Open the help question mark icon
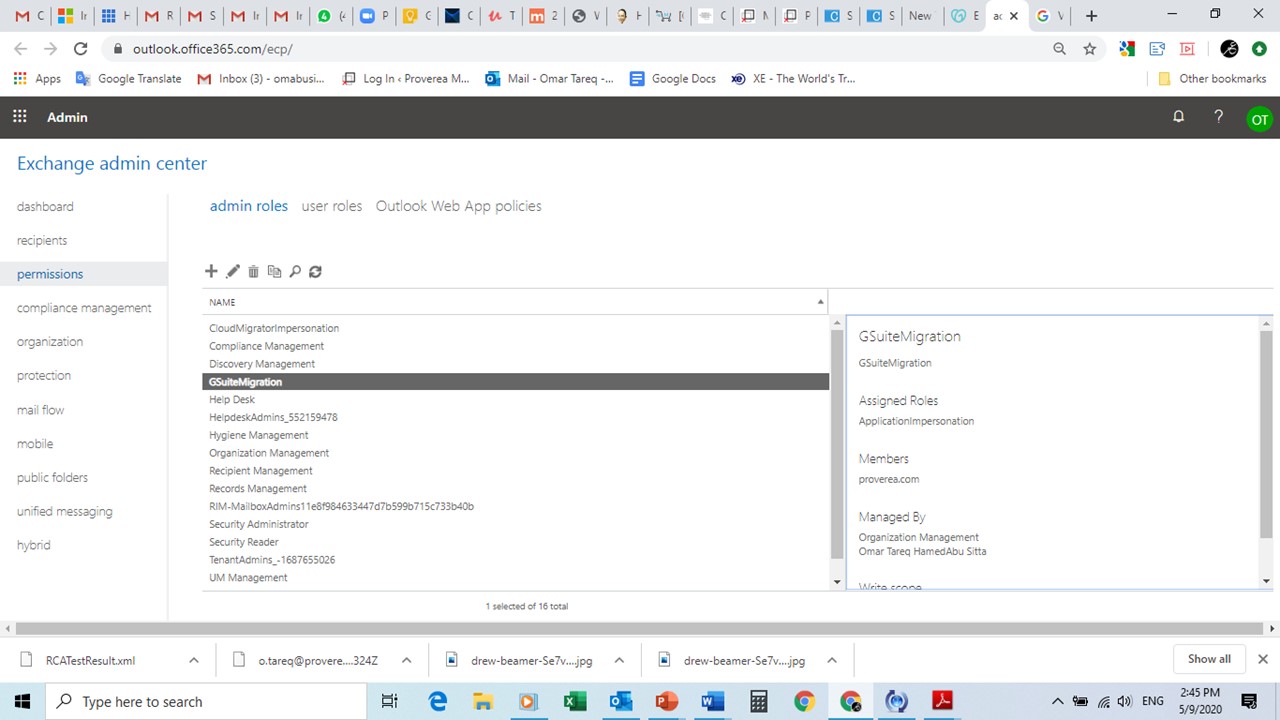 (x=1218, y=117)
